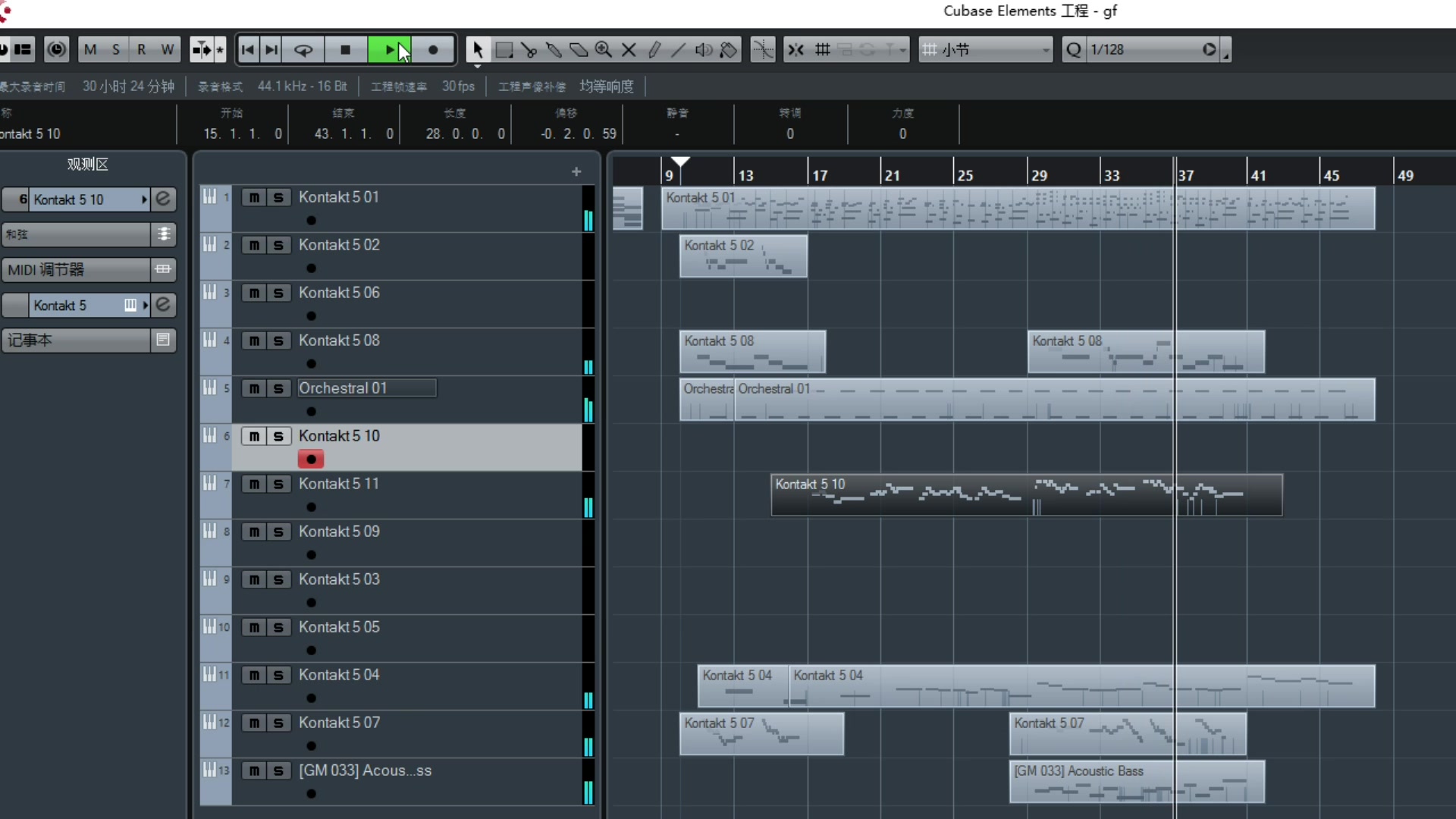The width and height of the screenshot is (1456, 819).
Task: Toggle the Snap grid icon
Action: pyautogui.click(x=822, y=50)
